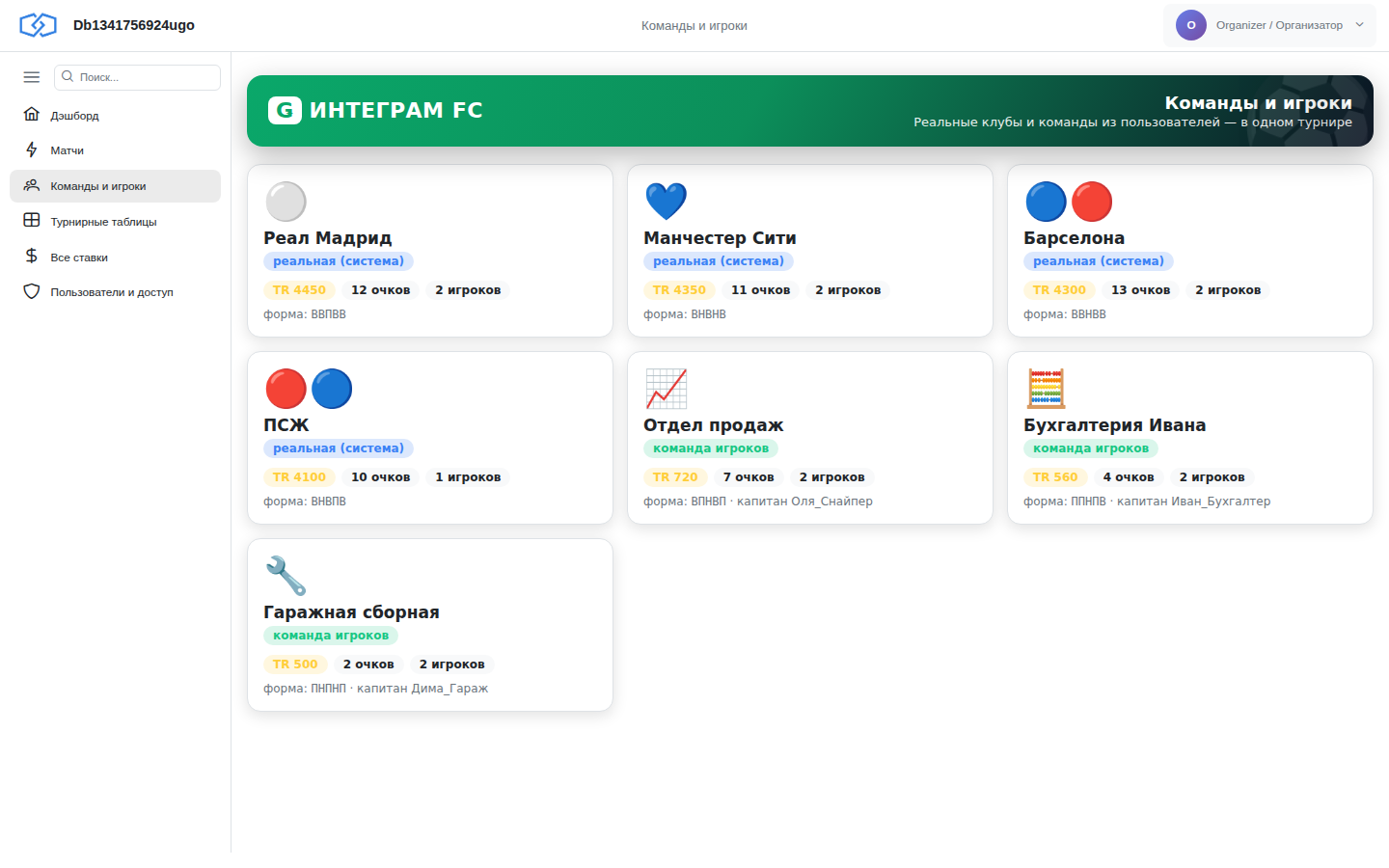The height and width of the screenshot is (868, 1389).
Task: Click the Все ставки dollar icon
Action: coord(32,257)
